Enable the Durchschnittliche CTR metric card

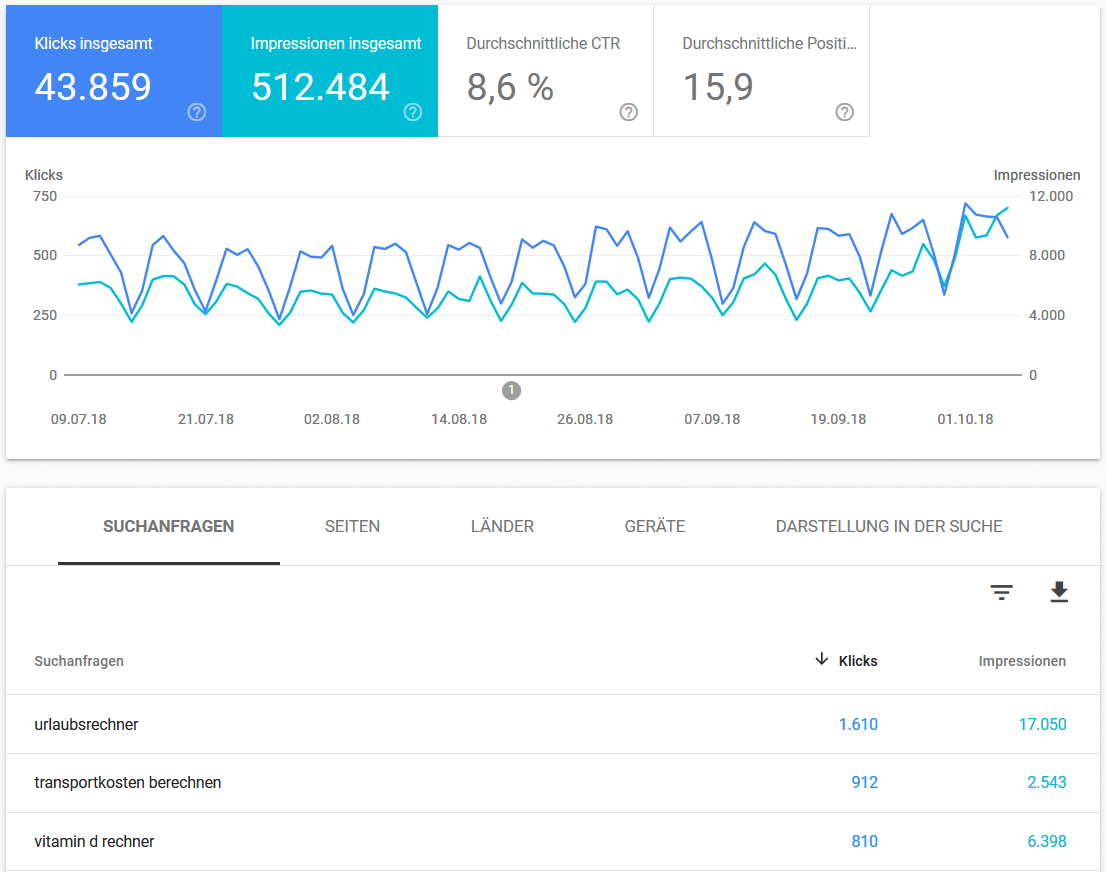pos(545,71)
